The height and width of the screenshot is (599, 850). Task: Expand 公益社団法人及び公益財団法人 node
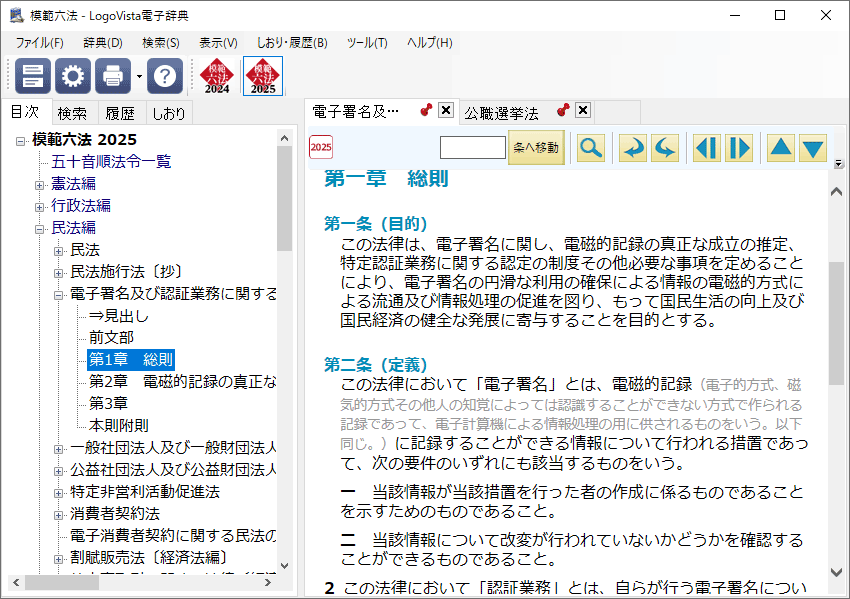point(59,471)
